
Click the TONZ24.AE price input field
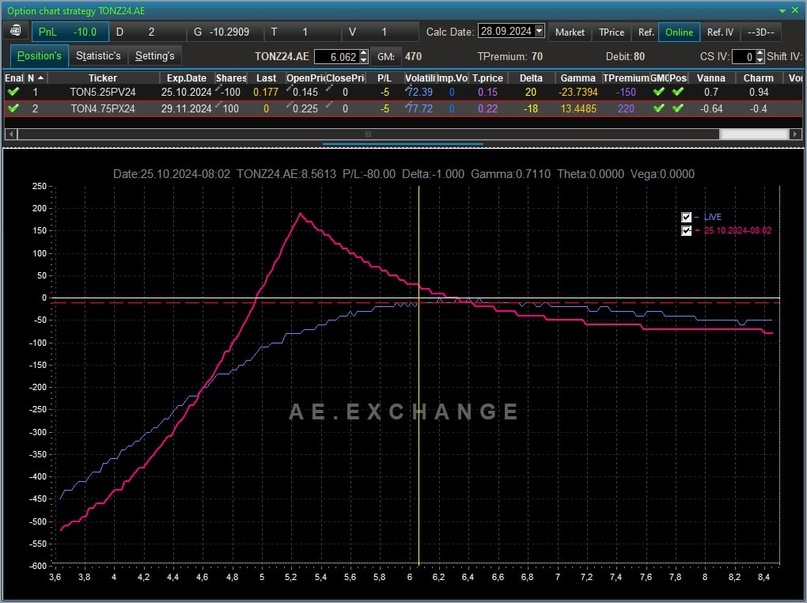coord(337,57)
